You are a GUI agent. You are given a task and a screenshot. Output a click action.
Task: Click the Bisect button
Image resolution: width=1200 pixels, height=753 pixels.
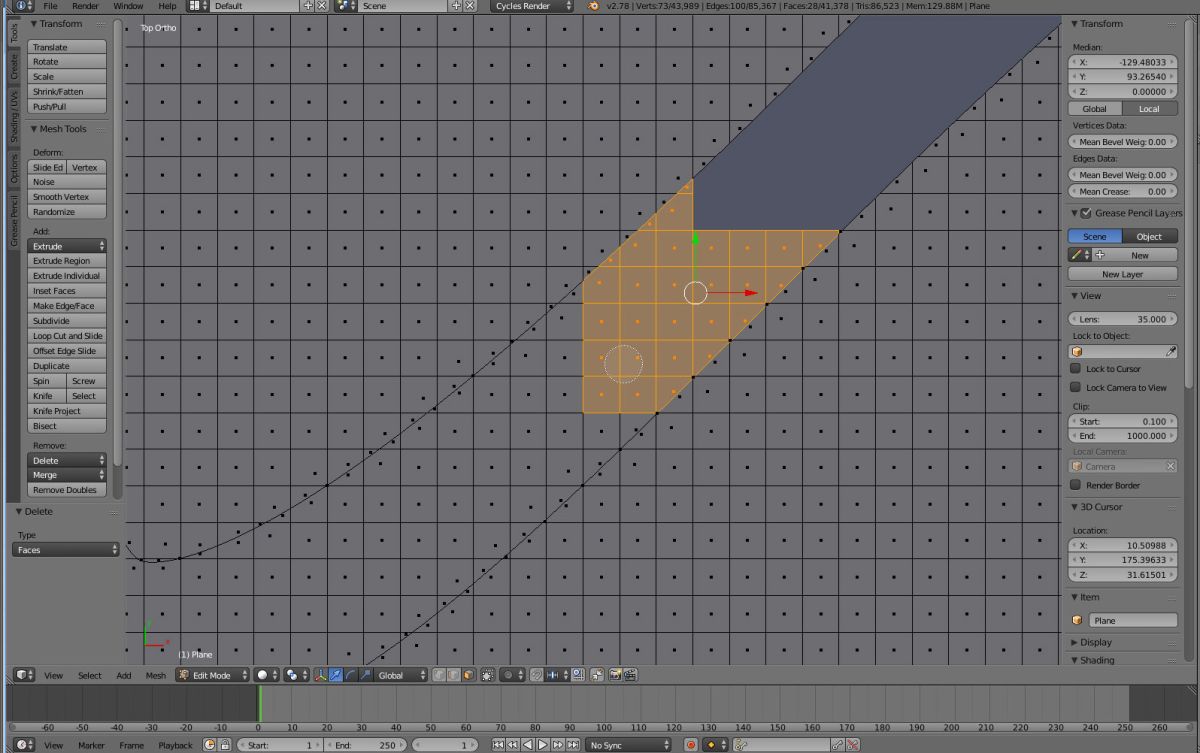(x=67, y=426)
